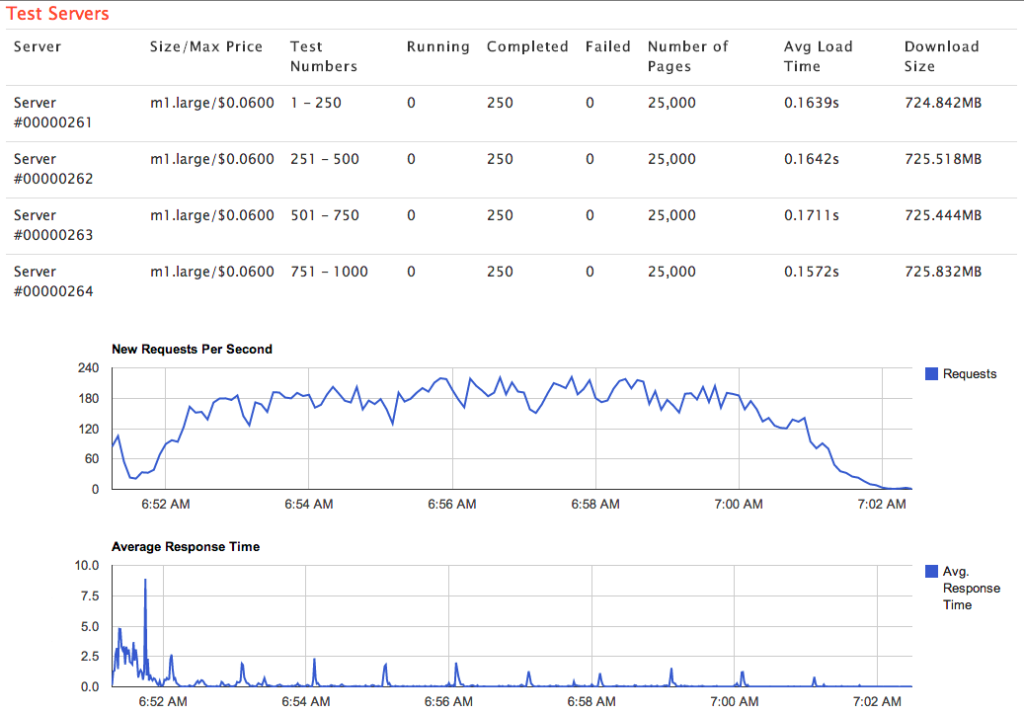
Task: Click test numbers 251 – 500
Action: [x=325, y=159]
